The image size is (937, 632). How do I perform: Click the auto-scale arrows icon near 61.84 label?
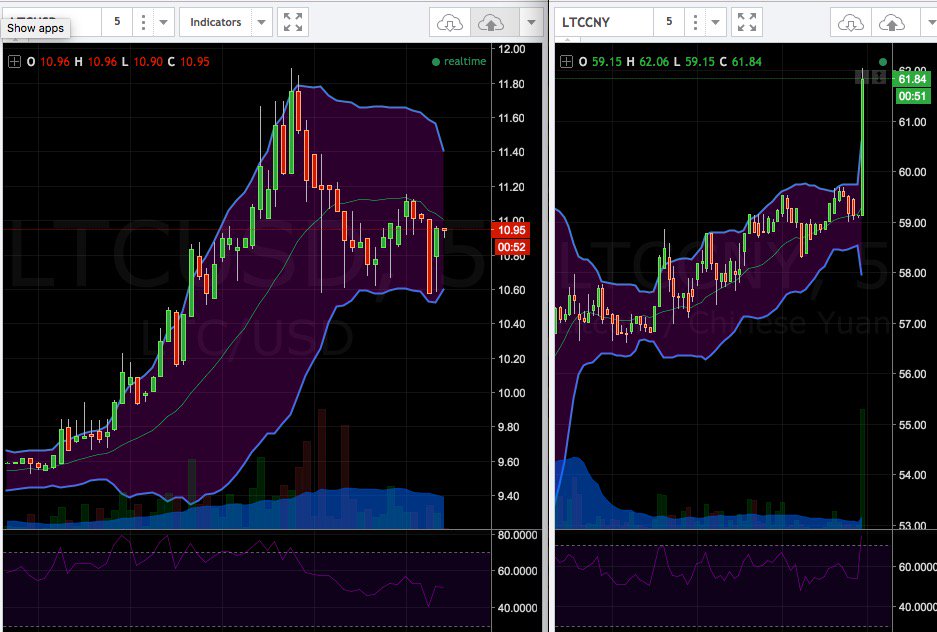878,76
